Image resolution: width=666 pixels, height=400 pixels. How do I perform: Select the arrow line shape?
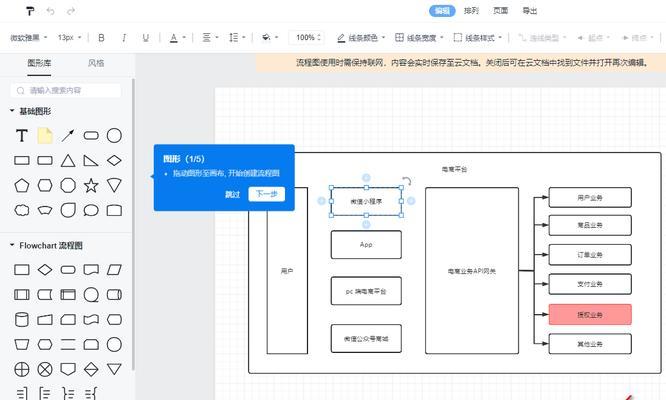68,136
